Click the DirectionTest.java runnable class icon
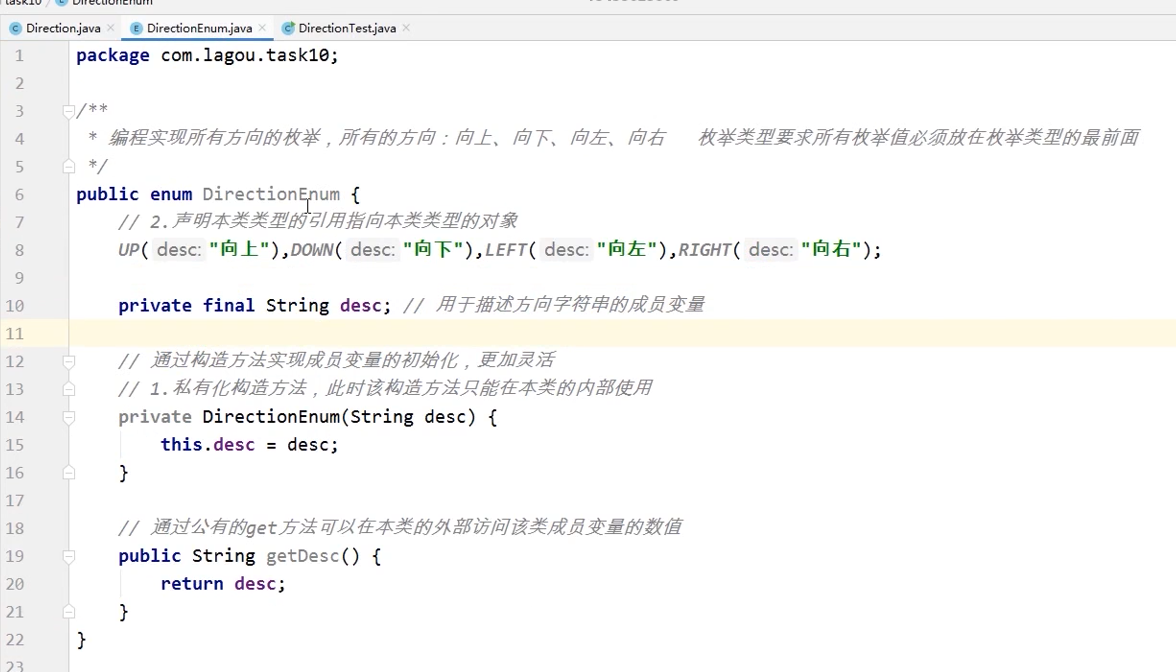 coord(287,28)
